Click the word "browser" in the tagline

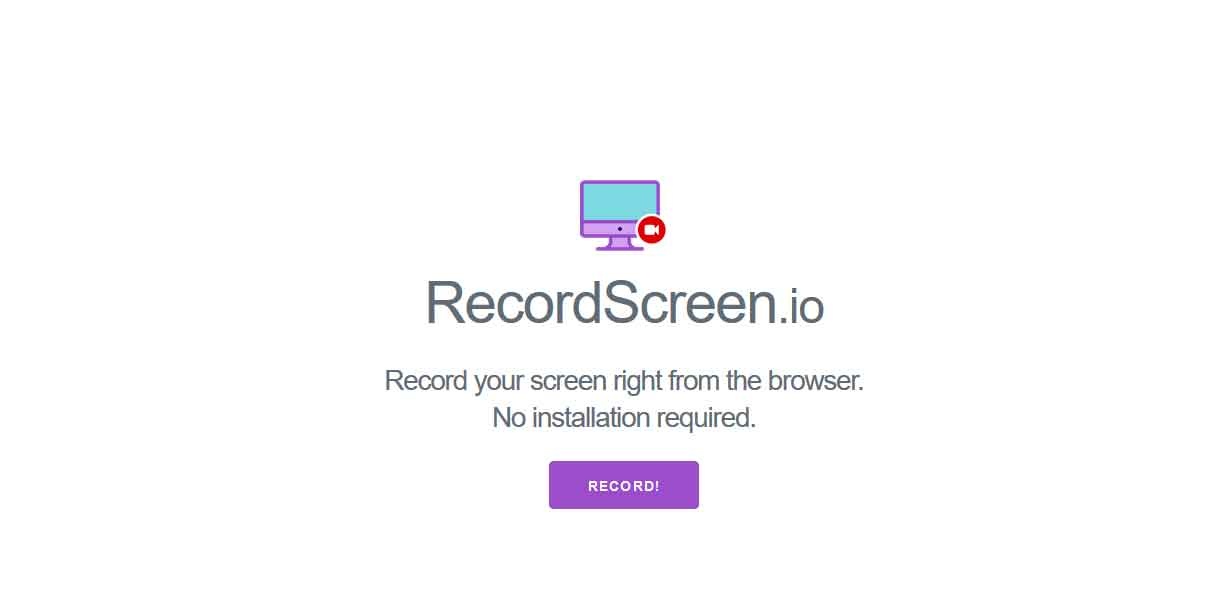812,381
